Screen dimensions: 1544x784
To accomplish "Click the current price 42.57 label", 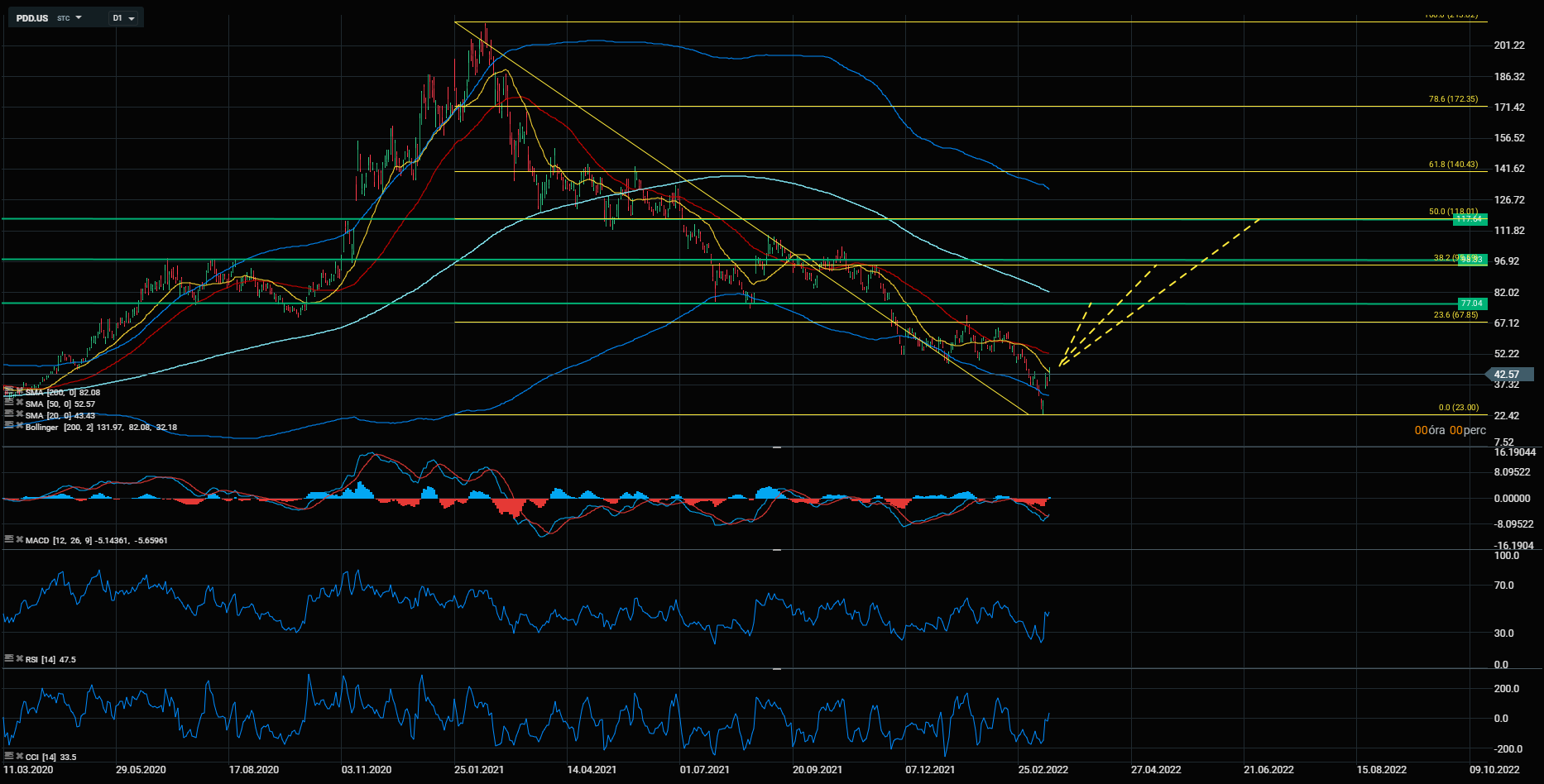I will pyautogui.click(x=1507, y=374).
